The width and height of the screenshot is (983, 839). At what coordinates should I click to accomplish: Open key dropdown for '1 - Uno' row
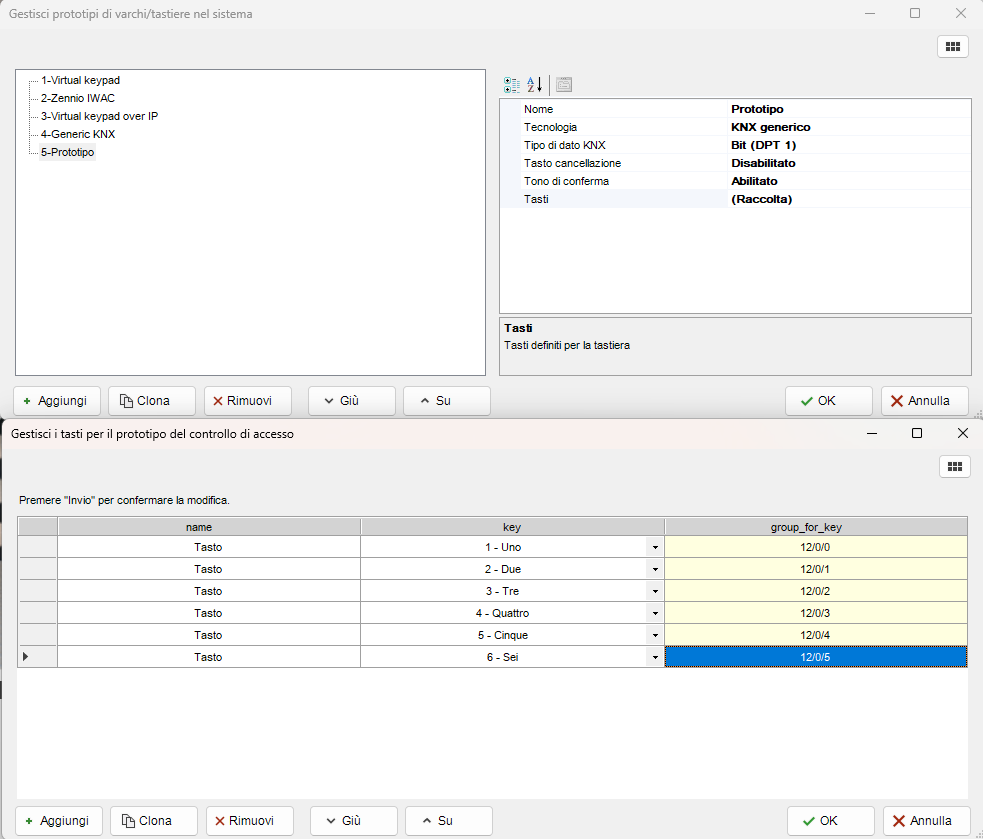[654, 548]
